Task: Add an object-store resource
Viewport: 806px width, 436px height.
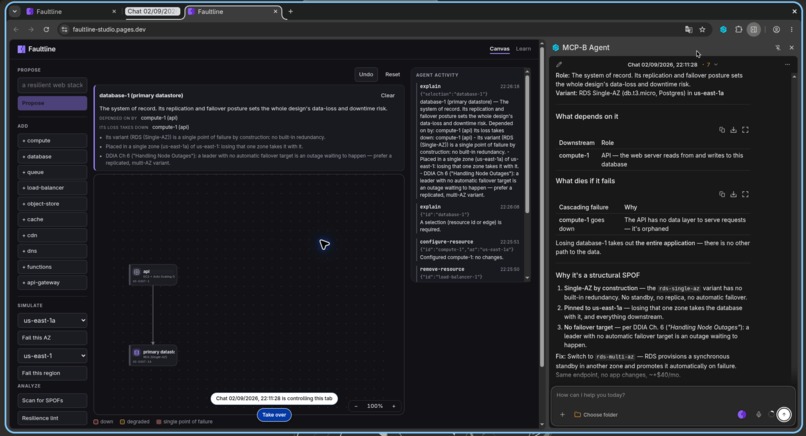Action: pos(52,204)
